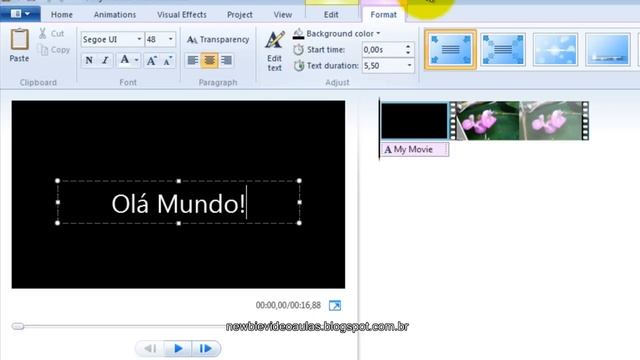Copy the selected text

[x=53, y=50]
